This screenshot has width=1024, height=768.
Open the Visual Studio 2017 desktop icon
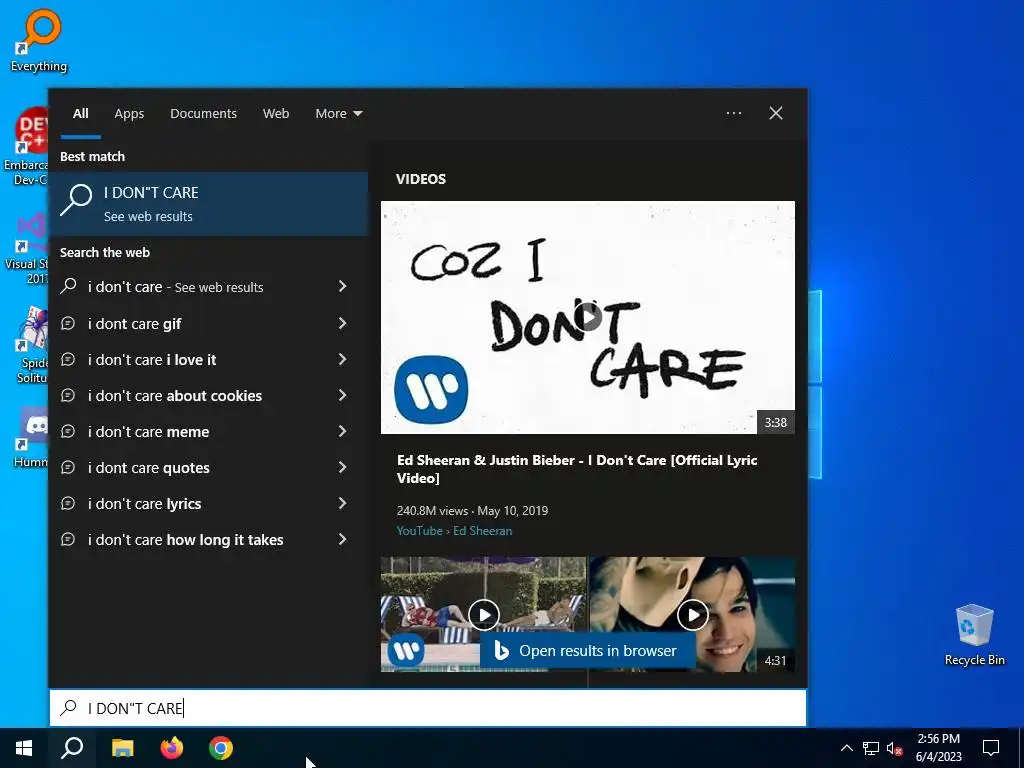coord(26,249)
